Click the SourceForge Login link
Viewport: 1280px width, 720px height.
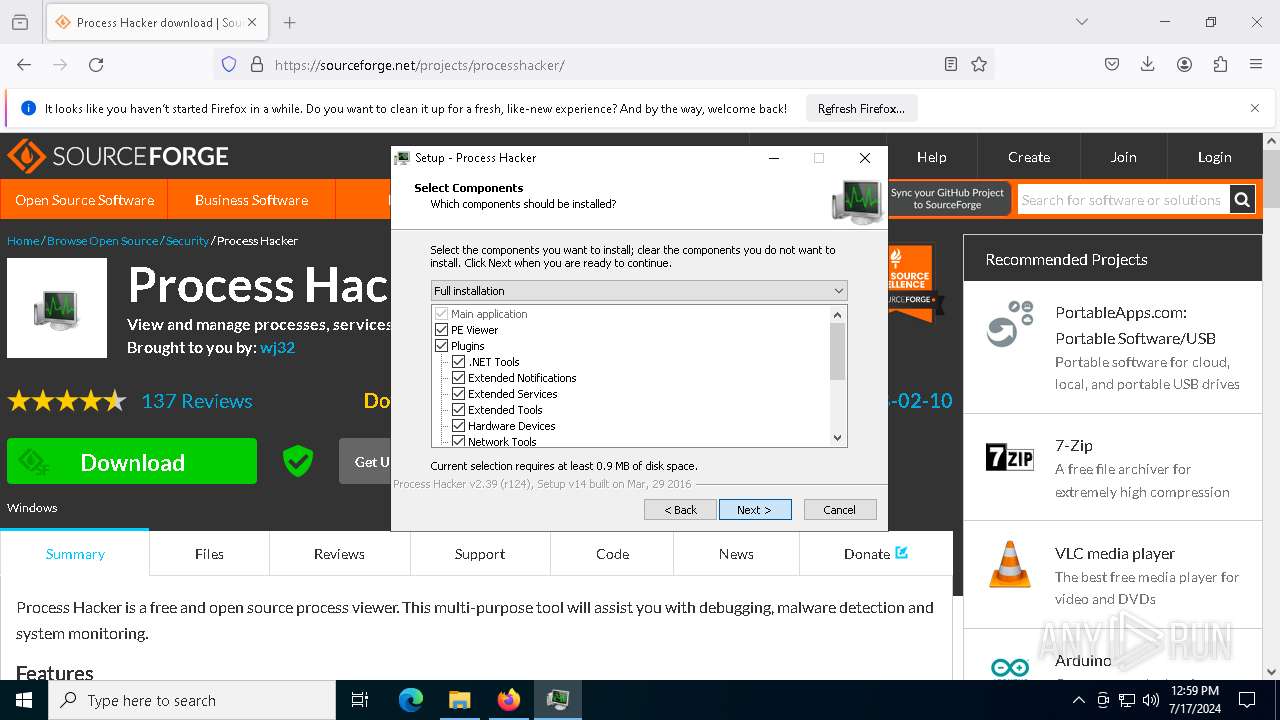pyautogui.click(x=1214, y=157)
